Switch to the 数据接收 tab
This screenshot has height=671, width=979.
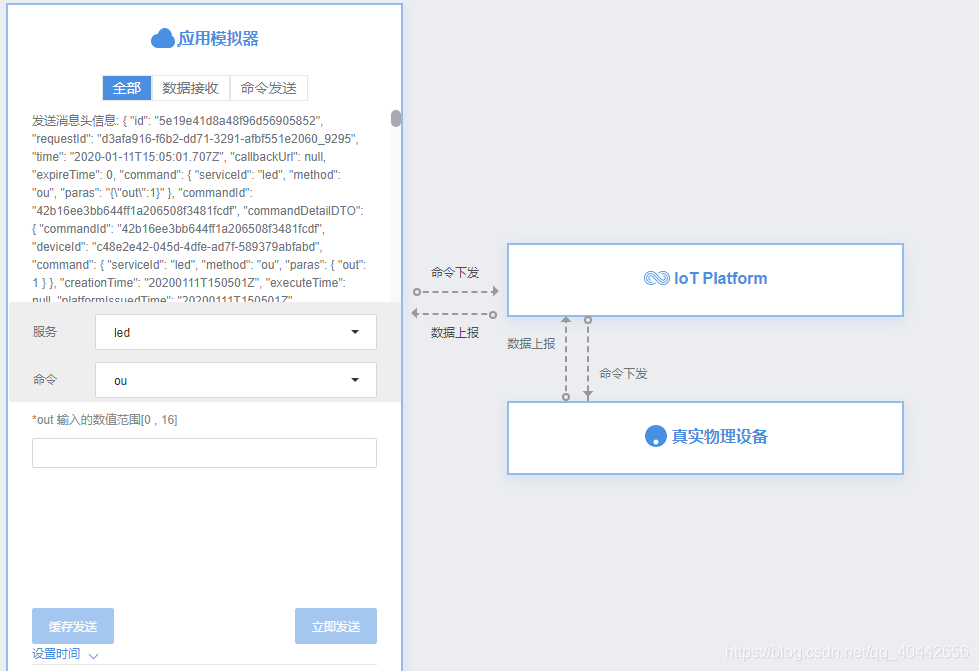click(x=190, y=88)
